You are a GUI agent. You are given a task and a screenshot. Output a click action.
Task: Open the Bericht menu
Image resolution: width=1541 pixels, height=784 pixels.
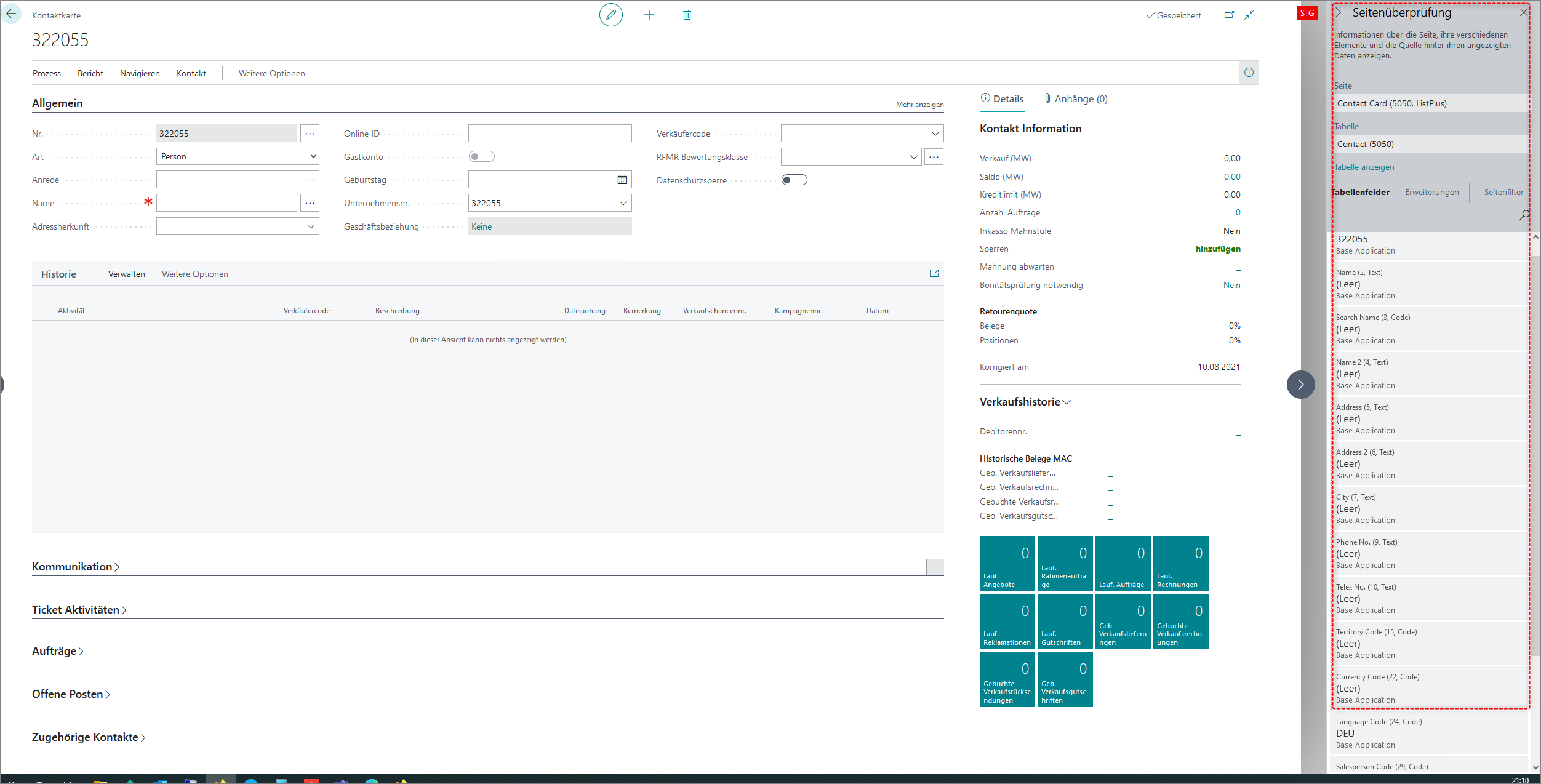90,73
